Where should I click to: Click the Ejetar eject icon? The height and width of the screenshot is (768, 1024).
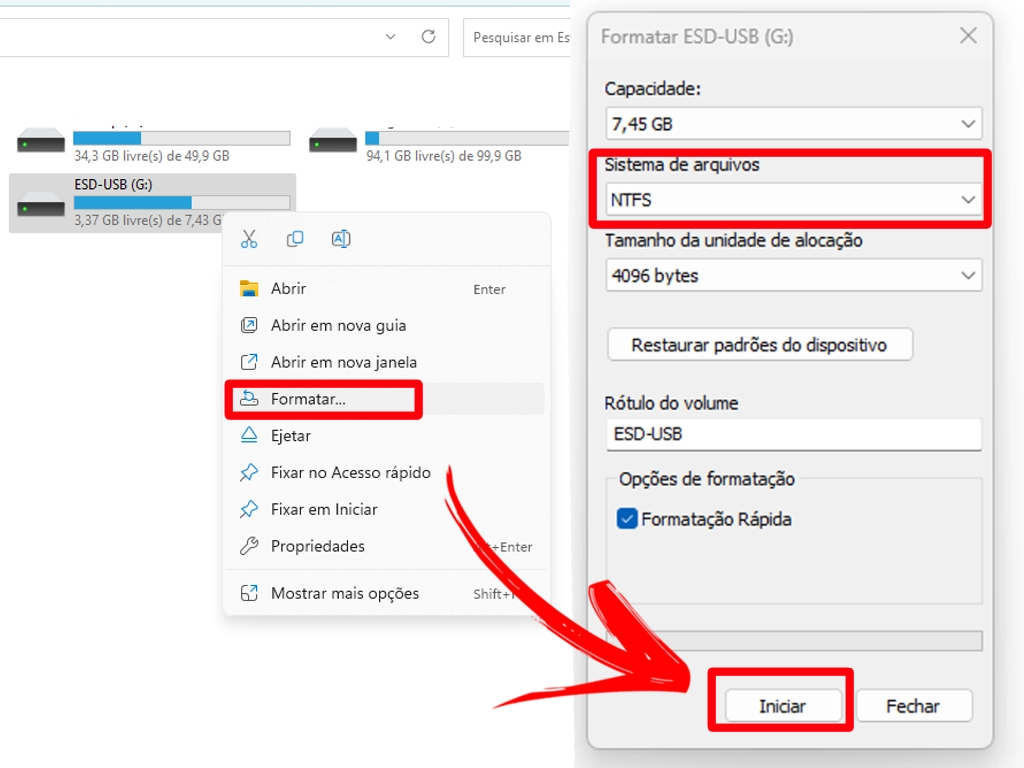pos(251,436)
